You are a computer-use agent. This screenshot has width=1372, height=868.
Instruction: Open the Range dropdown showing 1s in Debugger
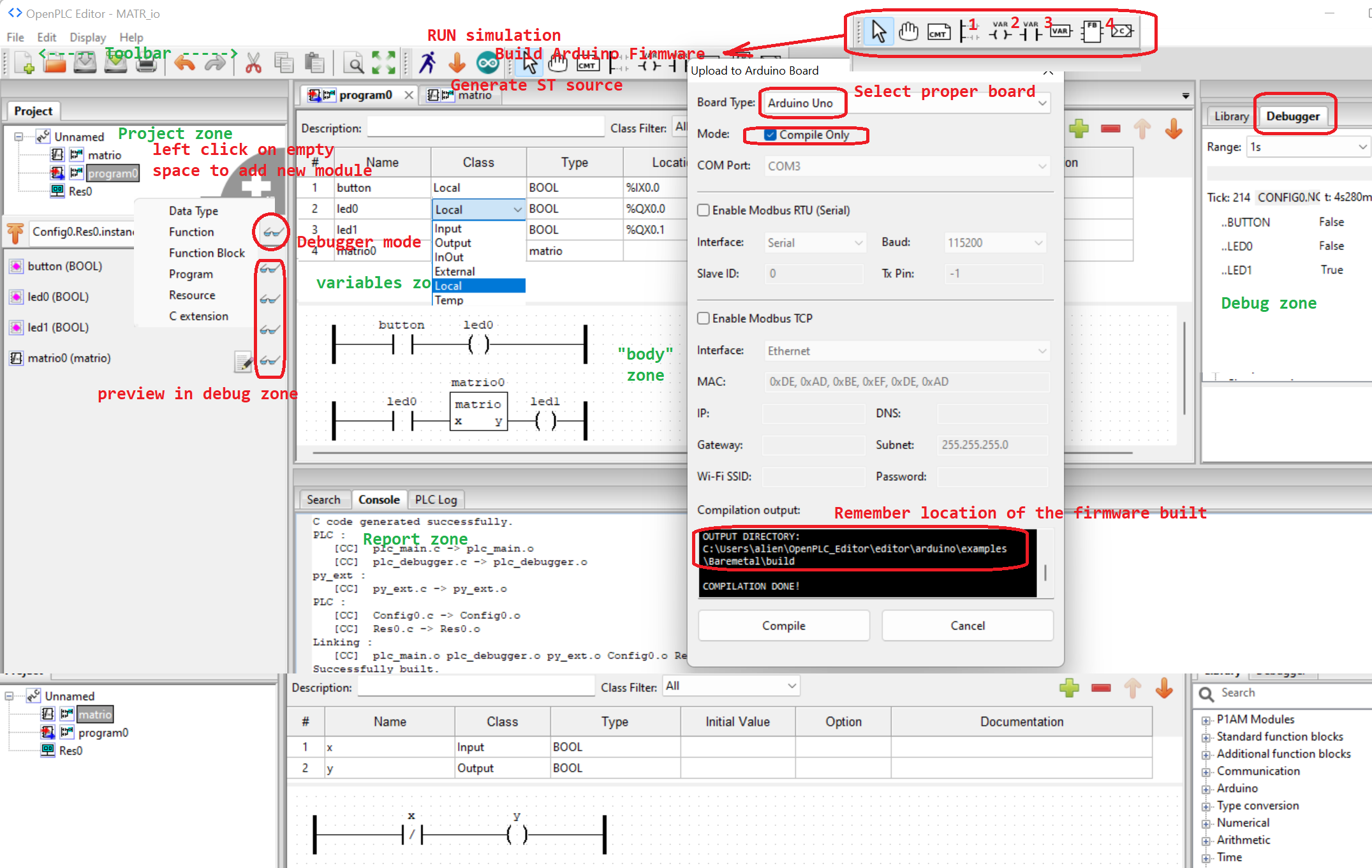point(1309,147)
